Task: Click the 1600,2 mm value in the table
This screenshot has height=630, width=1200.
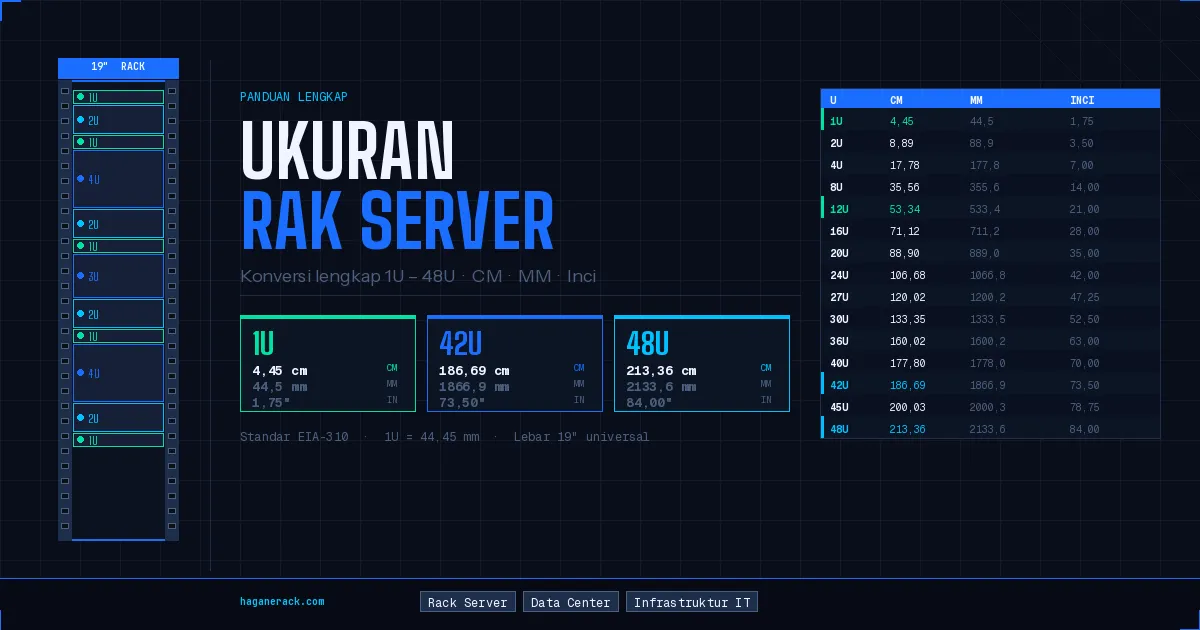Action: click(x=987, y=341)
